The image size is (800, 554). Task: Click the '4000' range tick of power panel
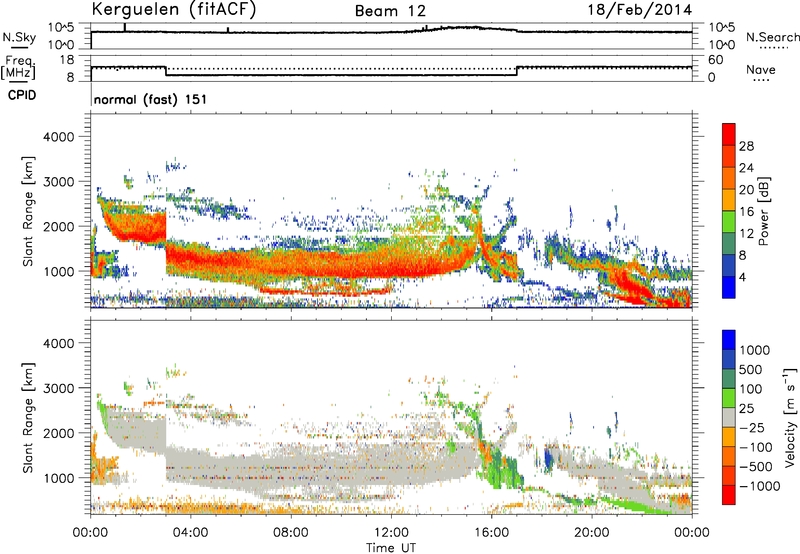click(x=59, y=137)
